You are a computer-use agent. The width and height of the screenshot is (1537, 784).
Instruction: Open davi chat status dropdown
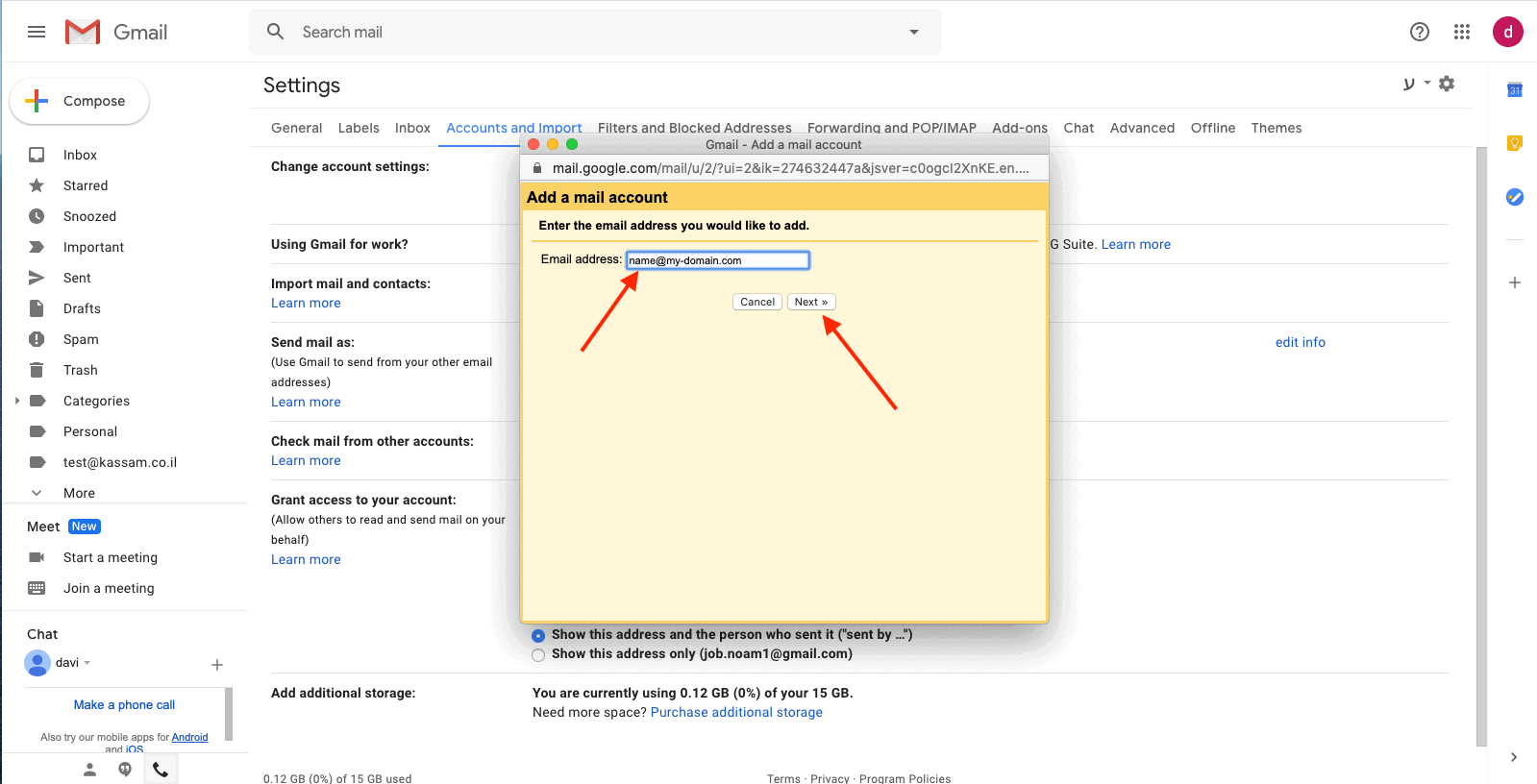click(x=87, y=663)
